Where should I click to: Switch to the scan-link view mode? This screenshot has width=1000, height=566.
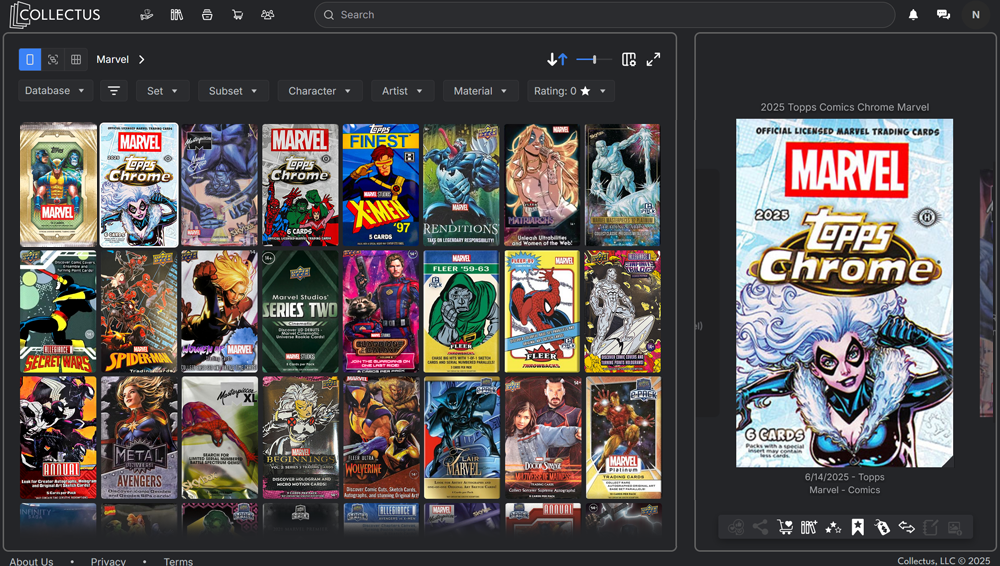[x=53, y=59]
